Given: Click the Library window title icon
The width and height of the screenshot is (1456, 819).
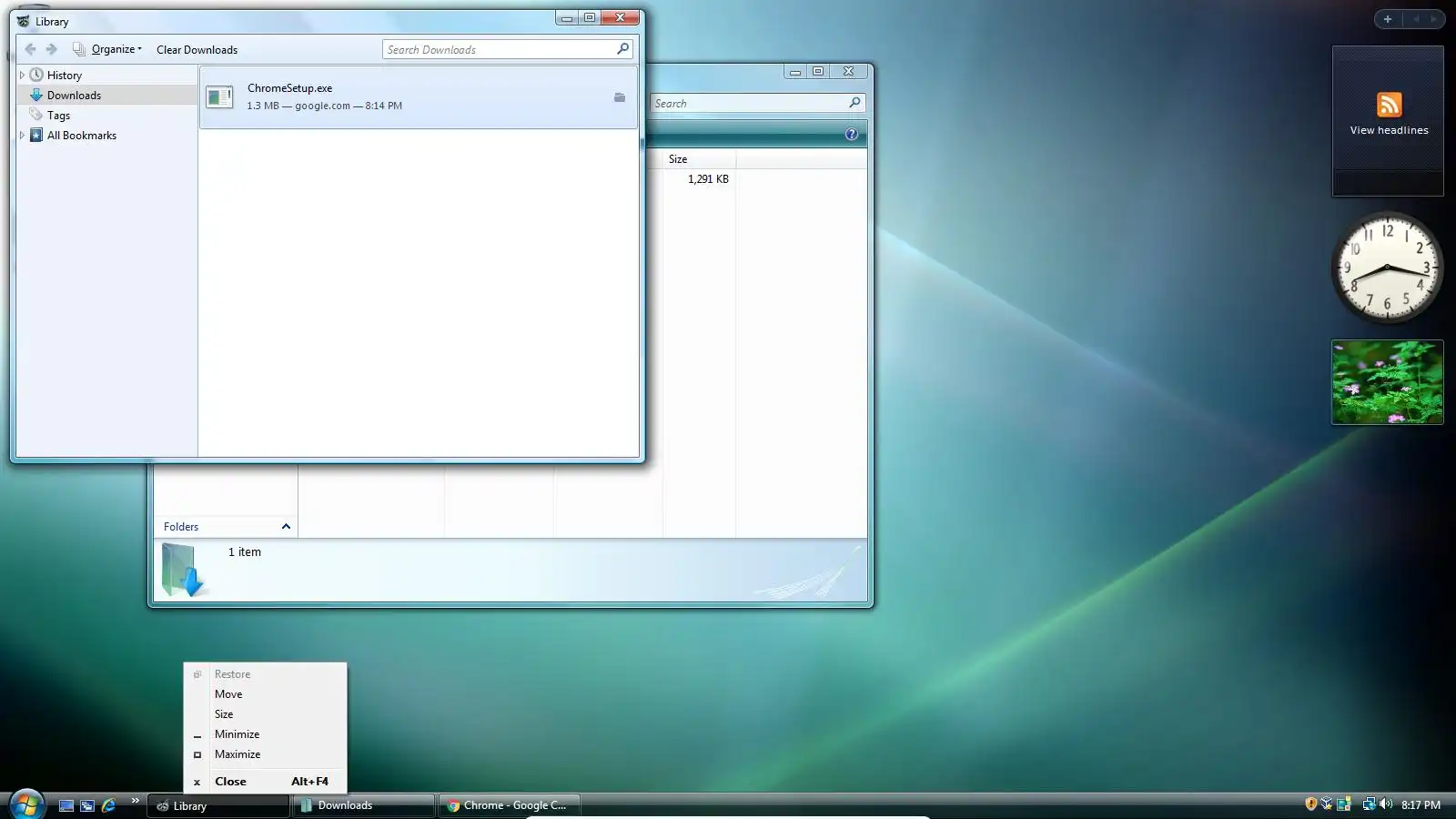Looking at the screenshot, I should 23,21.
